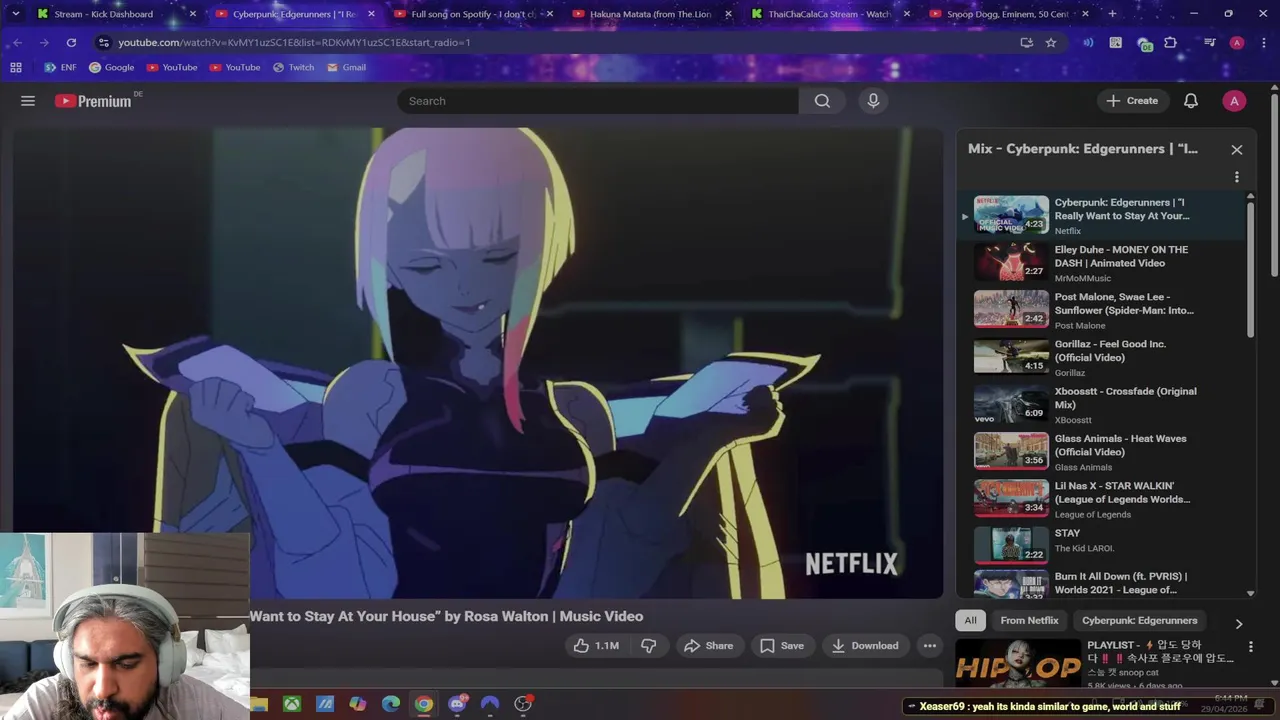Open Google Chrome from the taskbar
The image size is (1280, 720).
(x=424, y=704)
